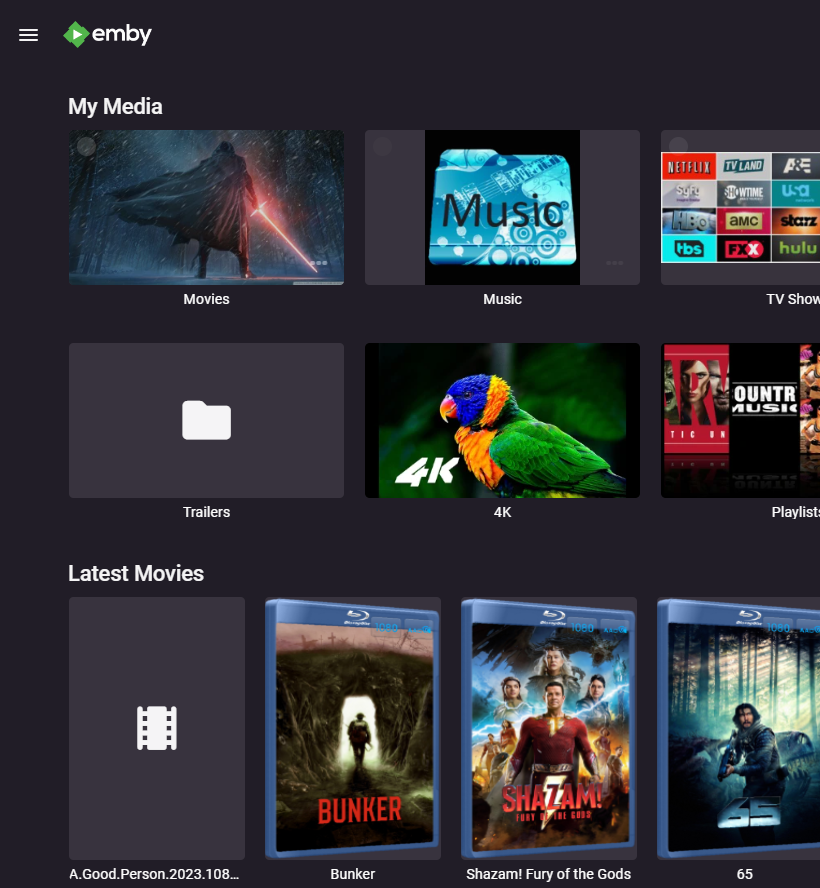Click the Movies label under thumbnail
The image size is (820, 888).
pos(206,299)
